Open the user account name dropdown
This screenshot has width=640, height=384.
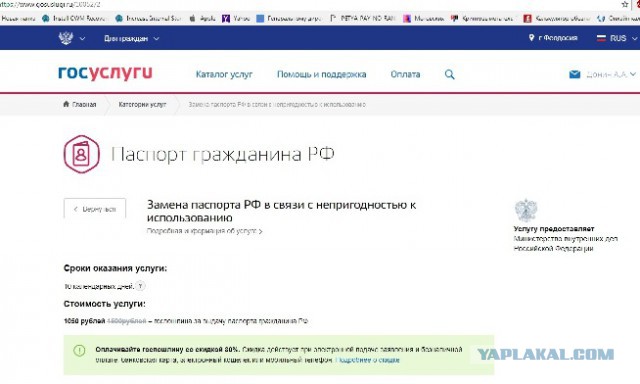pyautogui.click(x=611, y=74)
